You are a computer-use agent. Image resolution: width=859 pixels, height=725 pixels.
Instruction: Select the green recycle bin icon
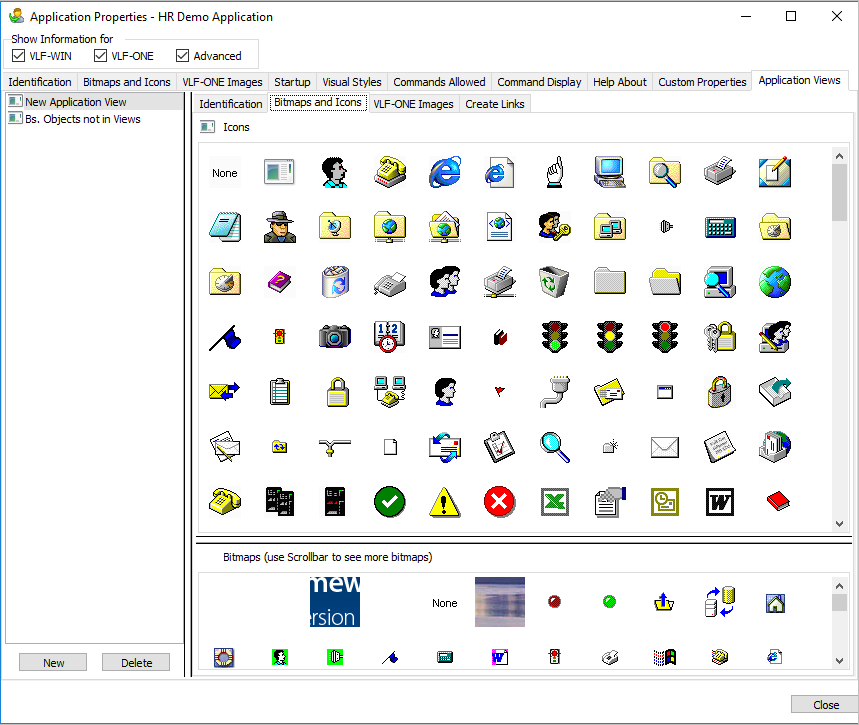554,282
